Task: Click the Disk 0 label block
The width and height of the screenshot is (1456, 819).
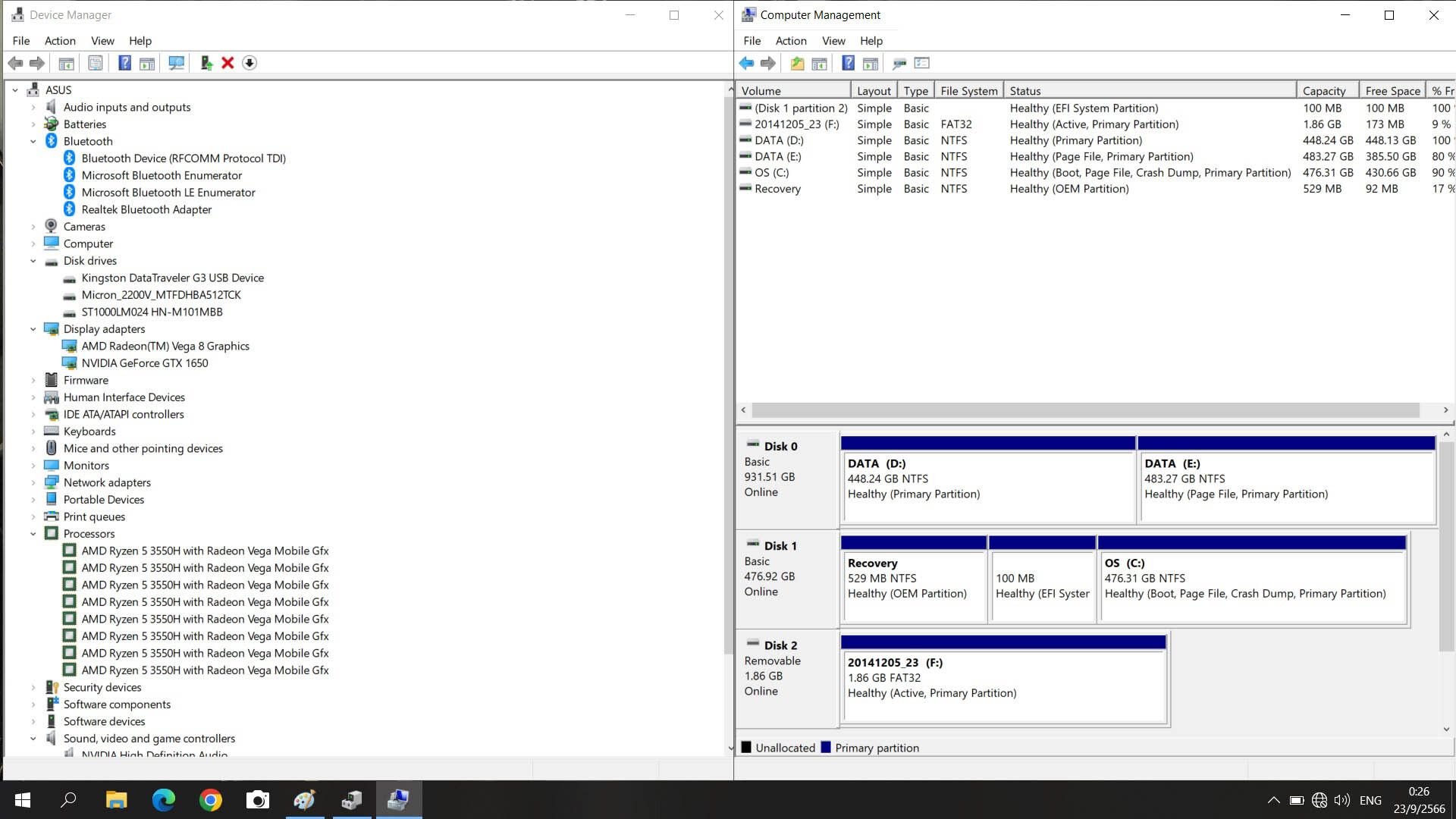Action: (x=787, y=480)
